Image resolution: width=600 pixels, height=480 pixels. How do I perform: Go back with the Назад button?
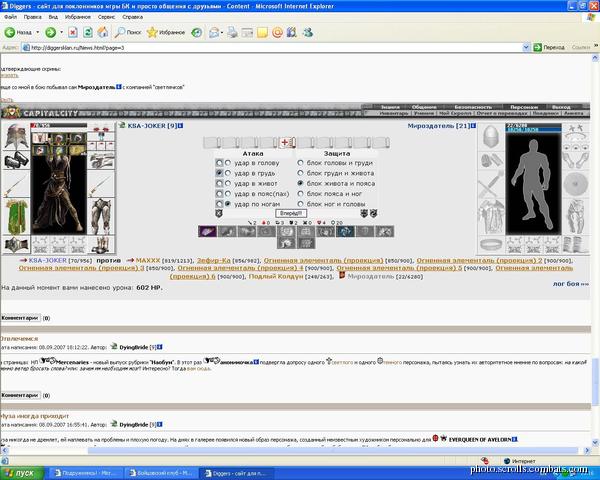pos(18,33)
